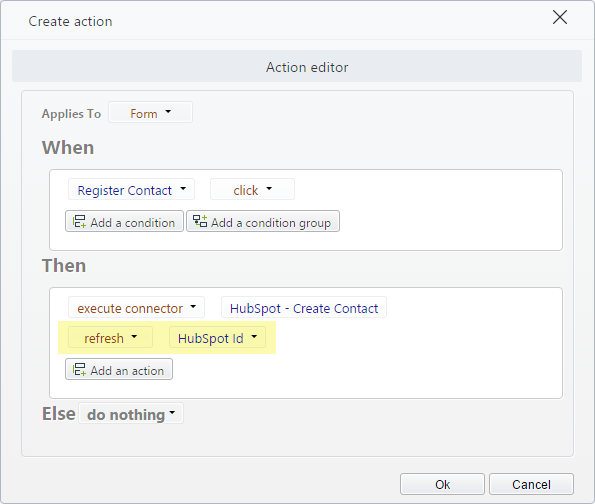Click the arrow next to do nothing
The image size is (595, 504).
coord(172,413)
